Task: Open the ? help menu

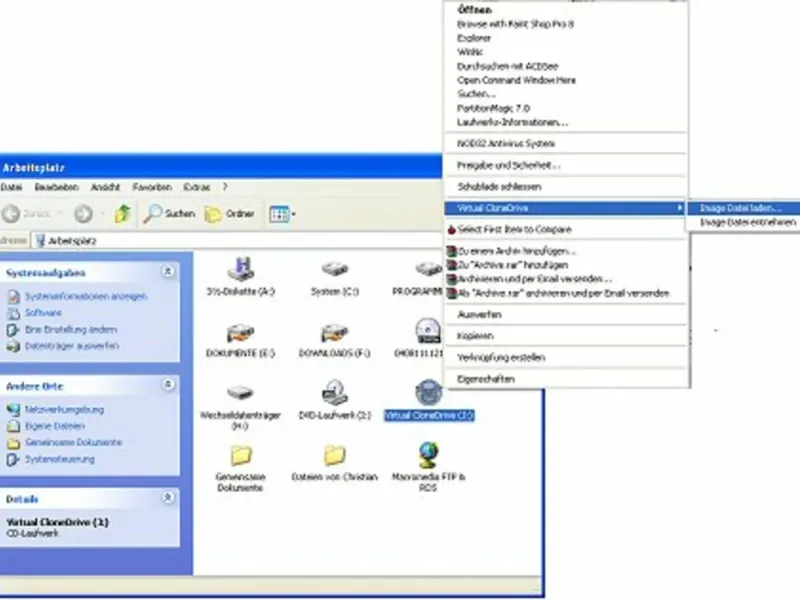Action: [225, 187]
